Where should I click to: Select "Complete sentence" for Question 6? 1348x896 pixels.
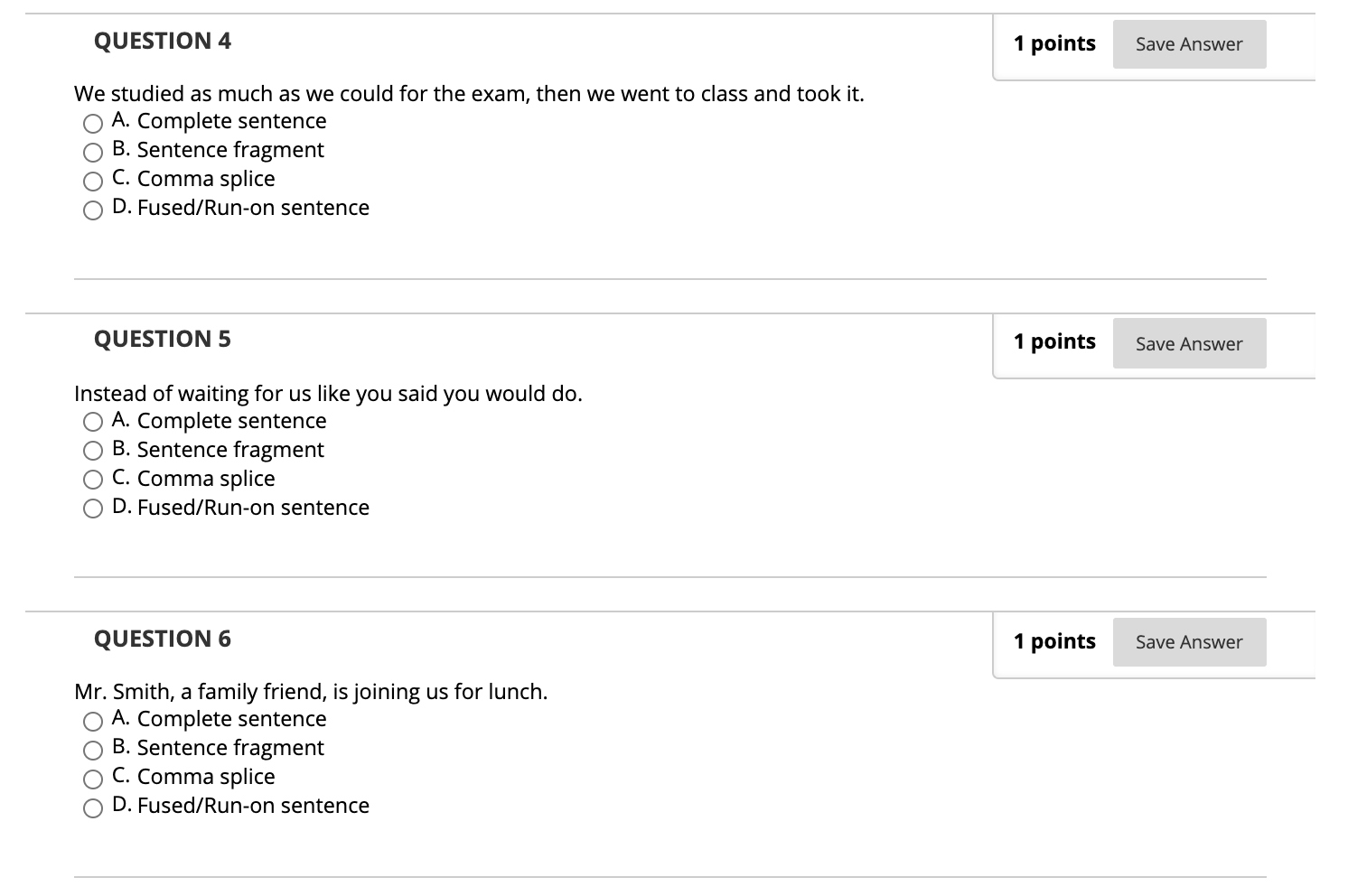point(93,721)
